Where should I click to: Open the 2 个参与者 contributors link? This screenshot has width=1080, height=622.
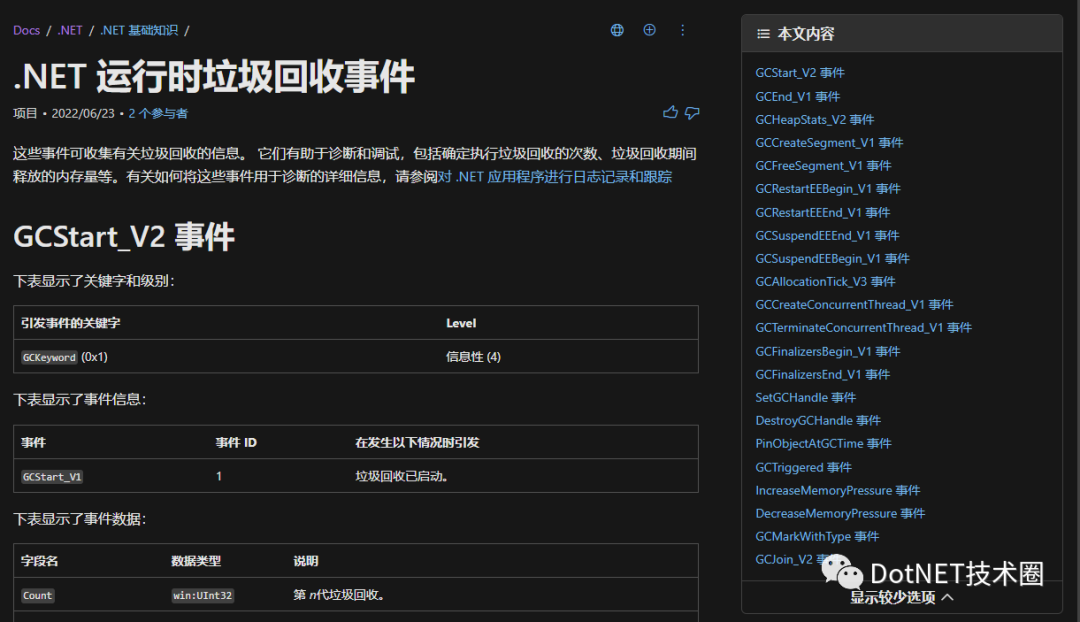[158, 114]
